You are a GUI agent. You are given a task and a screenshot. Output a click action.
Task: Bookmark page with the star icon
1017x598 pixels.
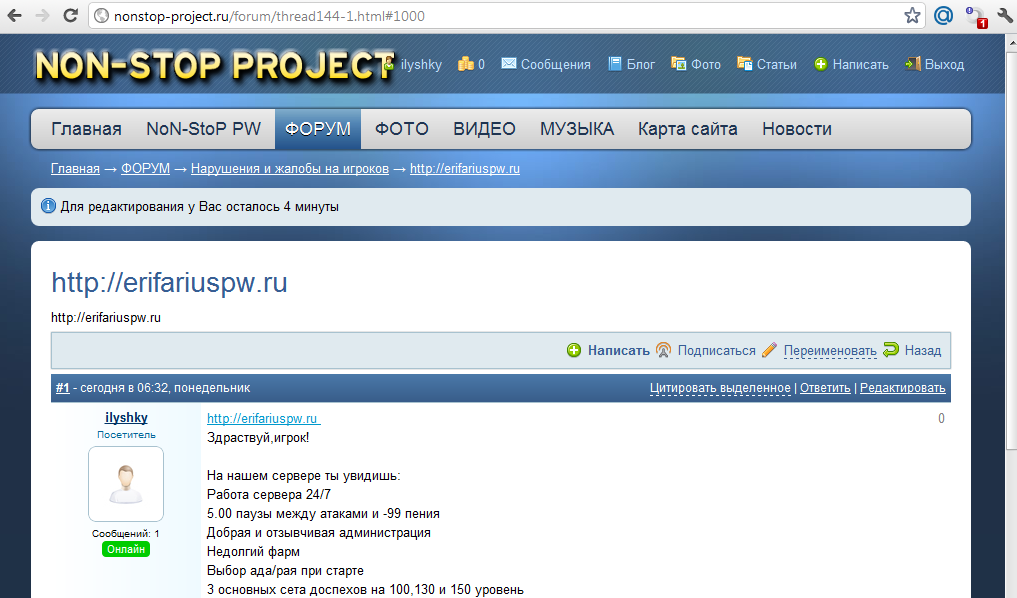coord(912,16)
